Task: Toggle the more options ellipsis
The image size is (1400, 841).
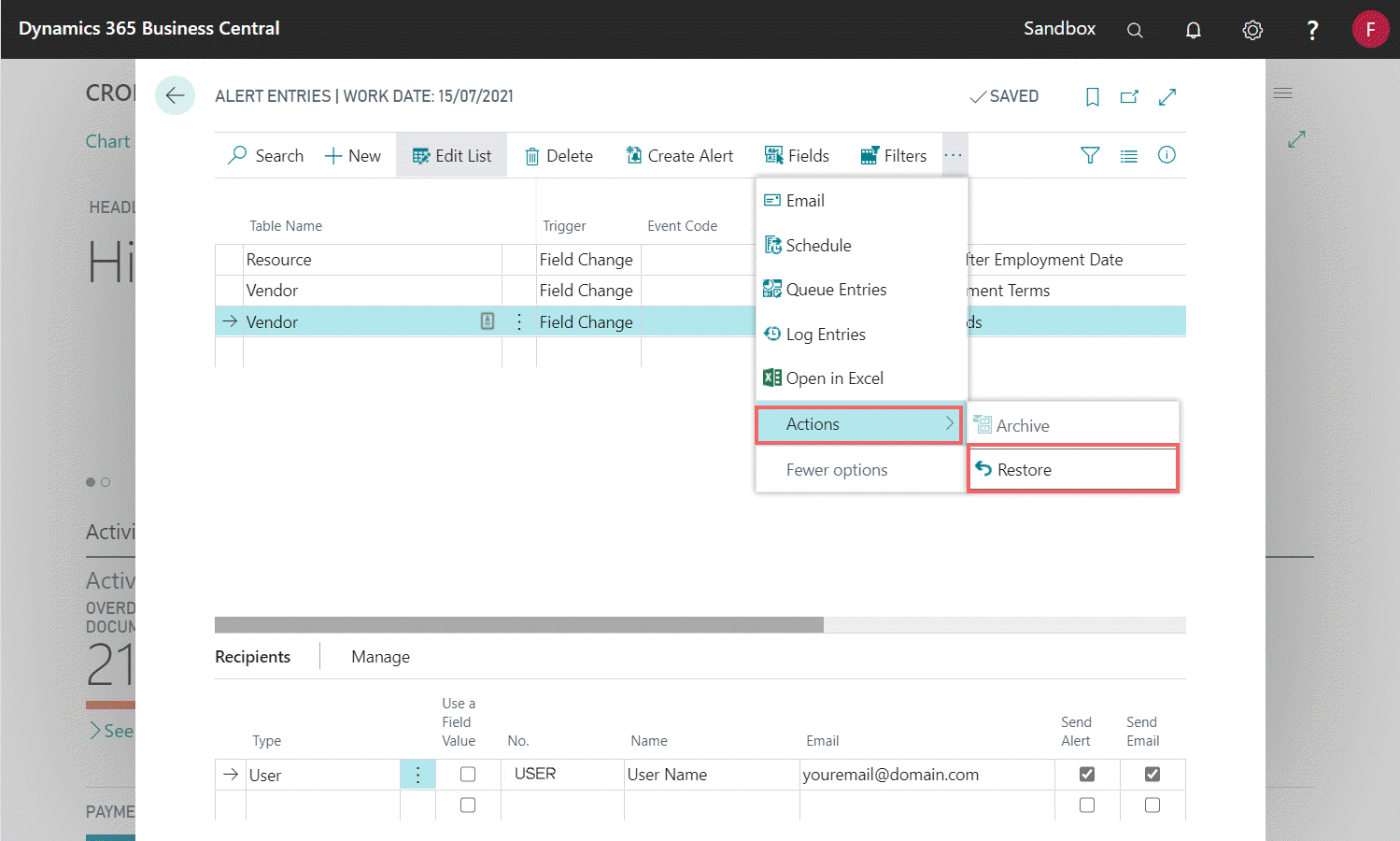Action: click(x=953, y=155)
